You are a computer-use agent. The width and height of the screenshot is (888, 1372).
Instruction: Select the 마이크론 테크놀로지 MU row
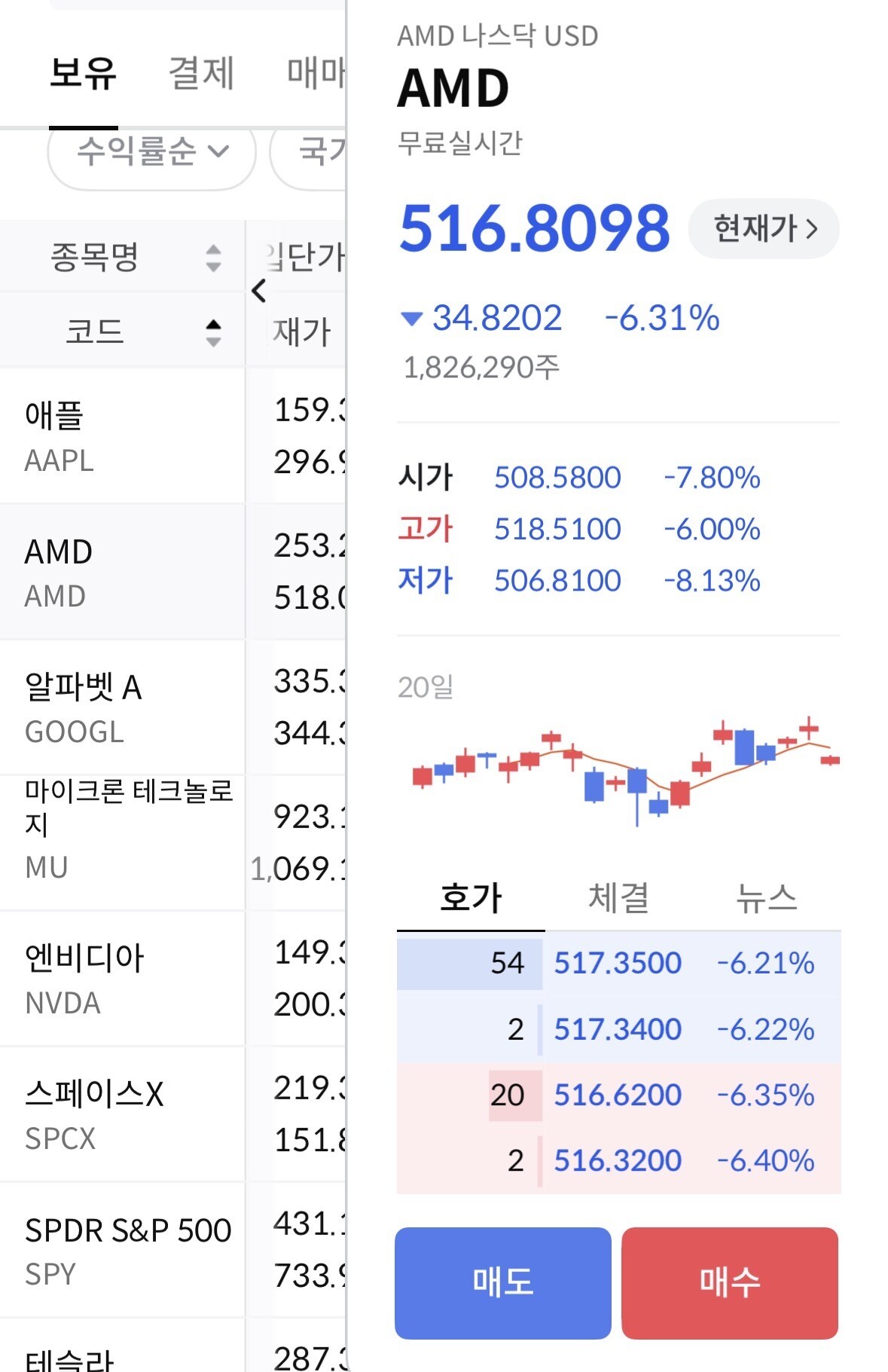pos(172,842)
